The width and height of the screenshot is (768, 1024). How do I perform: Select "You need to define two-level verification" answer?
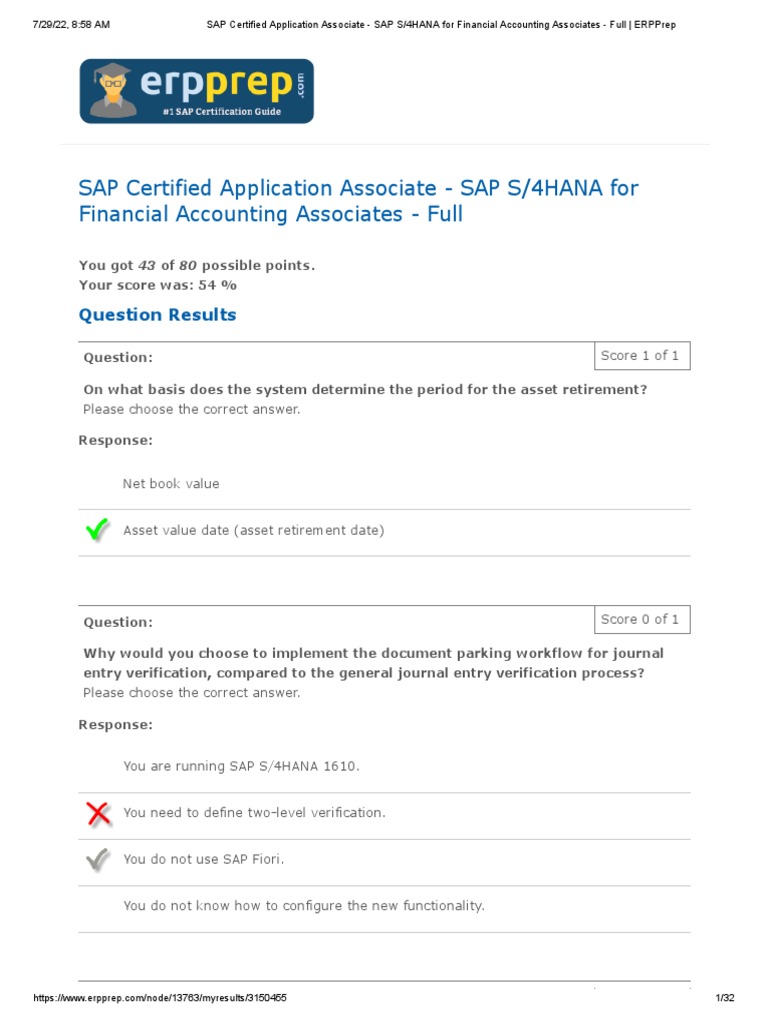[x=254, y=813]
